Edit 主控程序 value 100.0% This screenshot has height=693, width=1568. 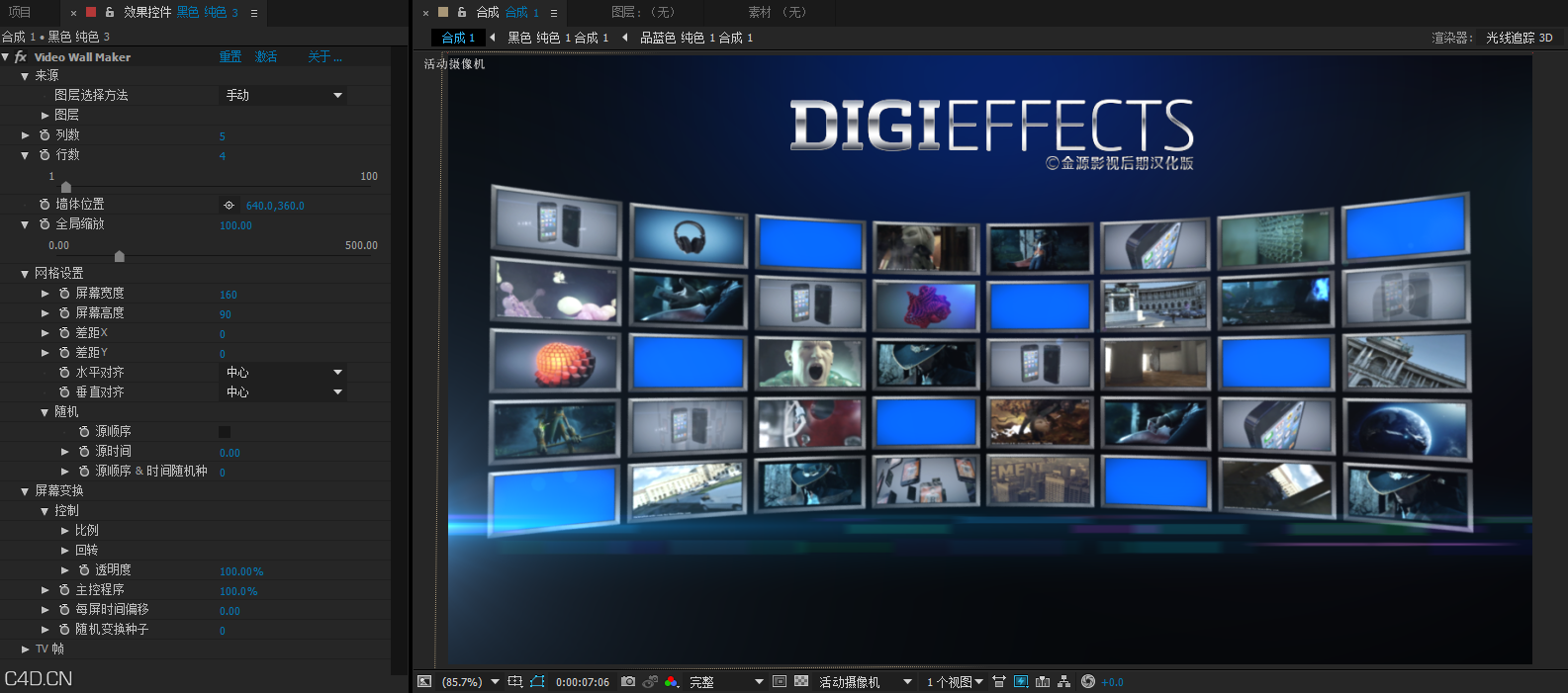pyautogui.click(x=238, y=591)
